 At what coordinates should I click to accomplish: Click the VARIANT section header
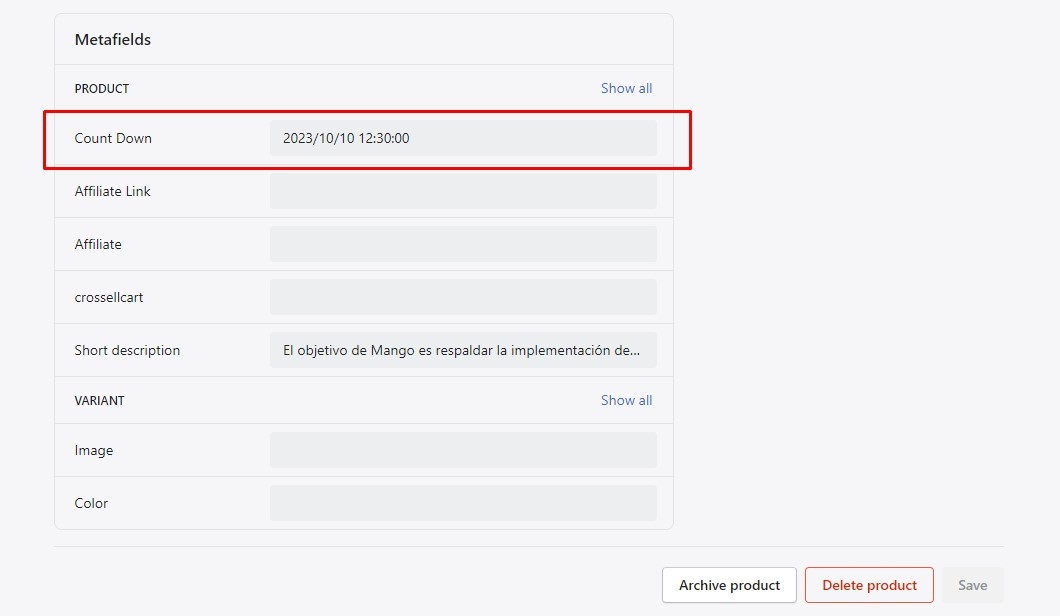99,400
